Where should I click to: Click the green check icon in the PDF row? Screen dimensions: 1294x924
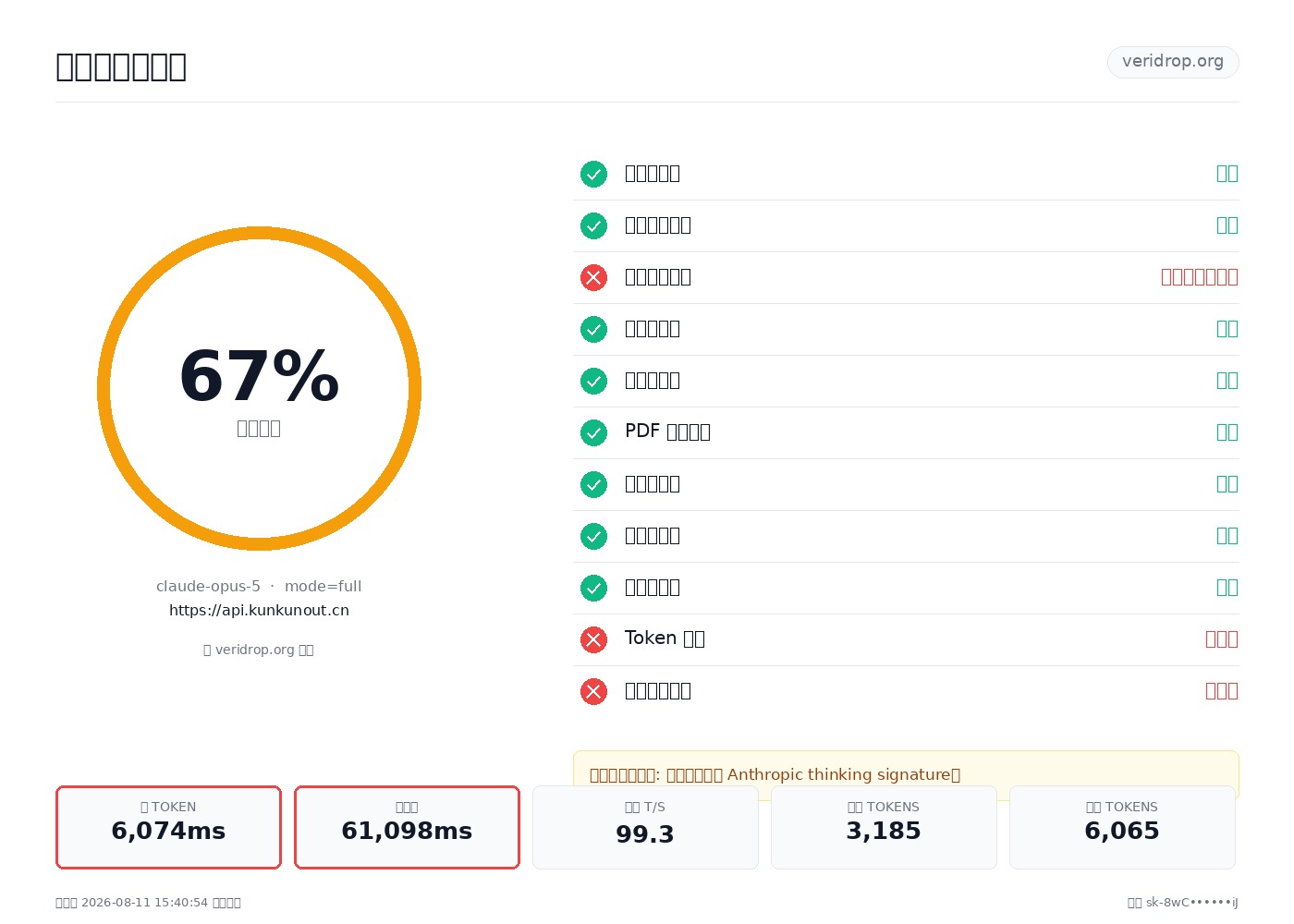pyautogui.click(x=593, y=432)
